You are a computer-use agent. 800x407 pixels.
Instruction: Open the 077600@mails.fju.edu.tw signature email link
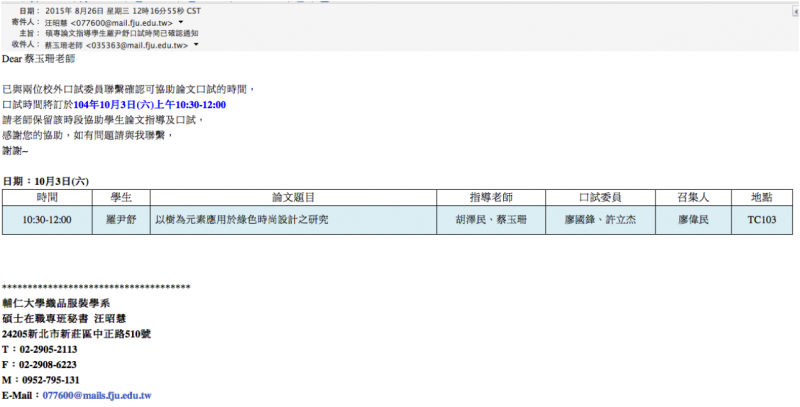[x=95, y=396]
